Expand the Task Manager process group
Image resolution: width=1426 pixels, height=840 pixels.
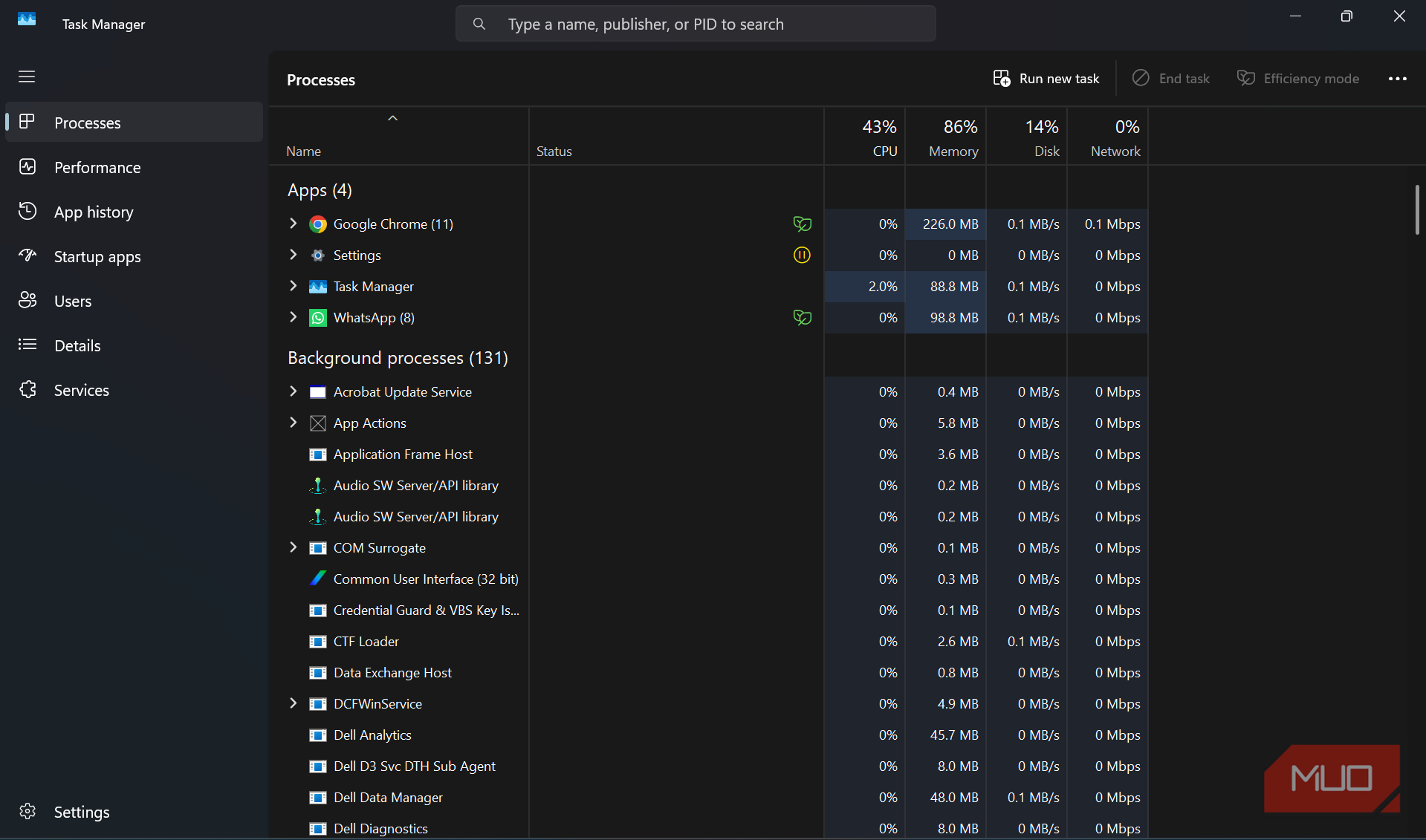(x=293, y=286)
